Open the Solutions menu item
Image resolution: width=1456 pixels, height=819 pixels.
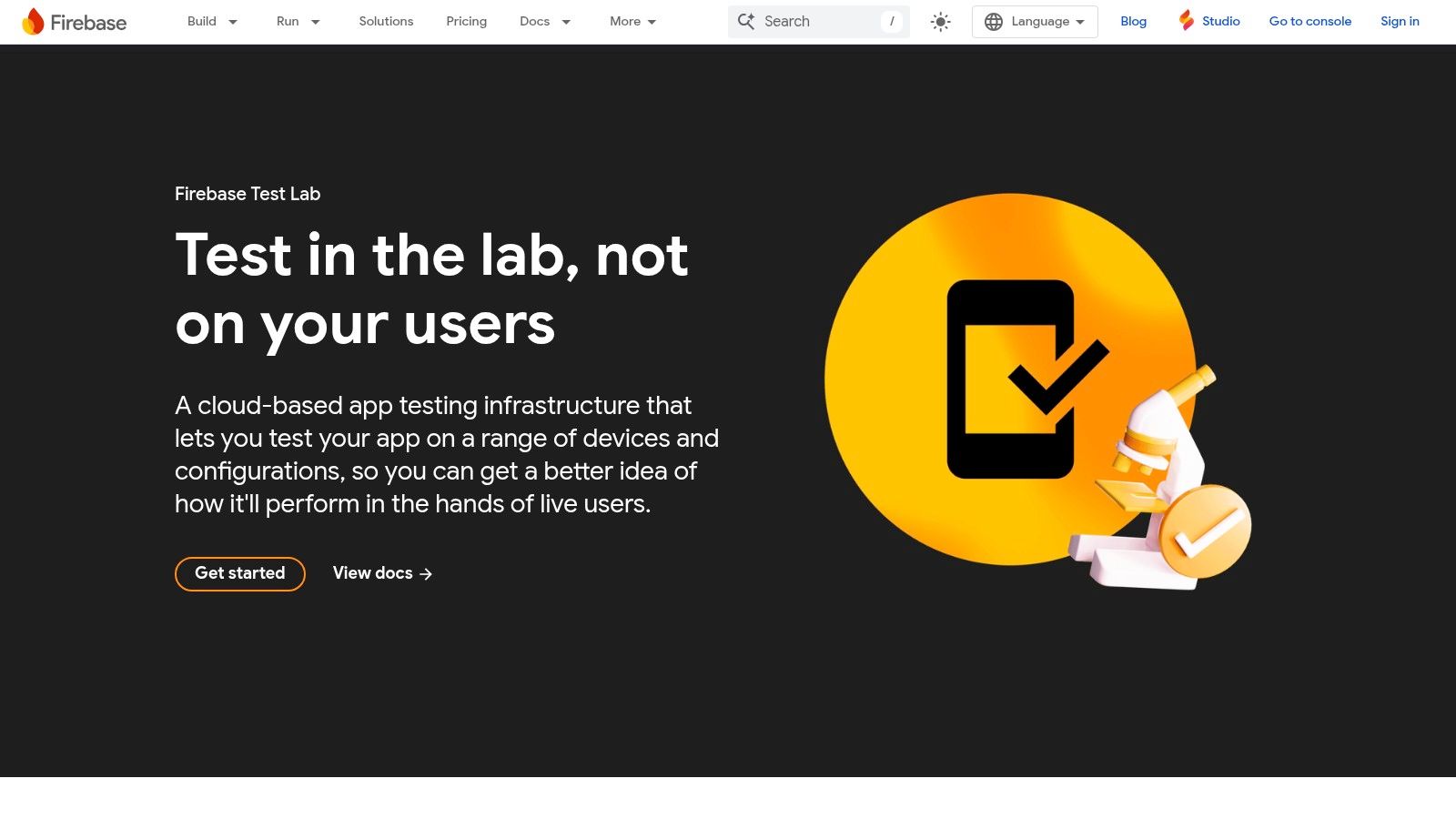coord(386,21)
